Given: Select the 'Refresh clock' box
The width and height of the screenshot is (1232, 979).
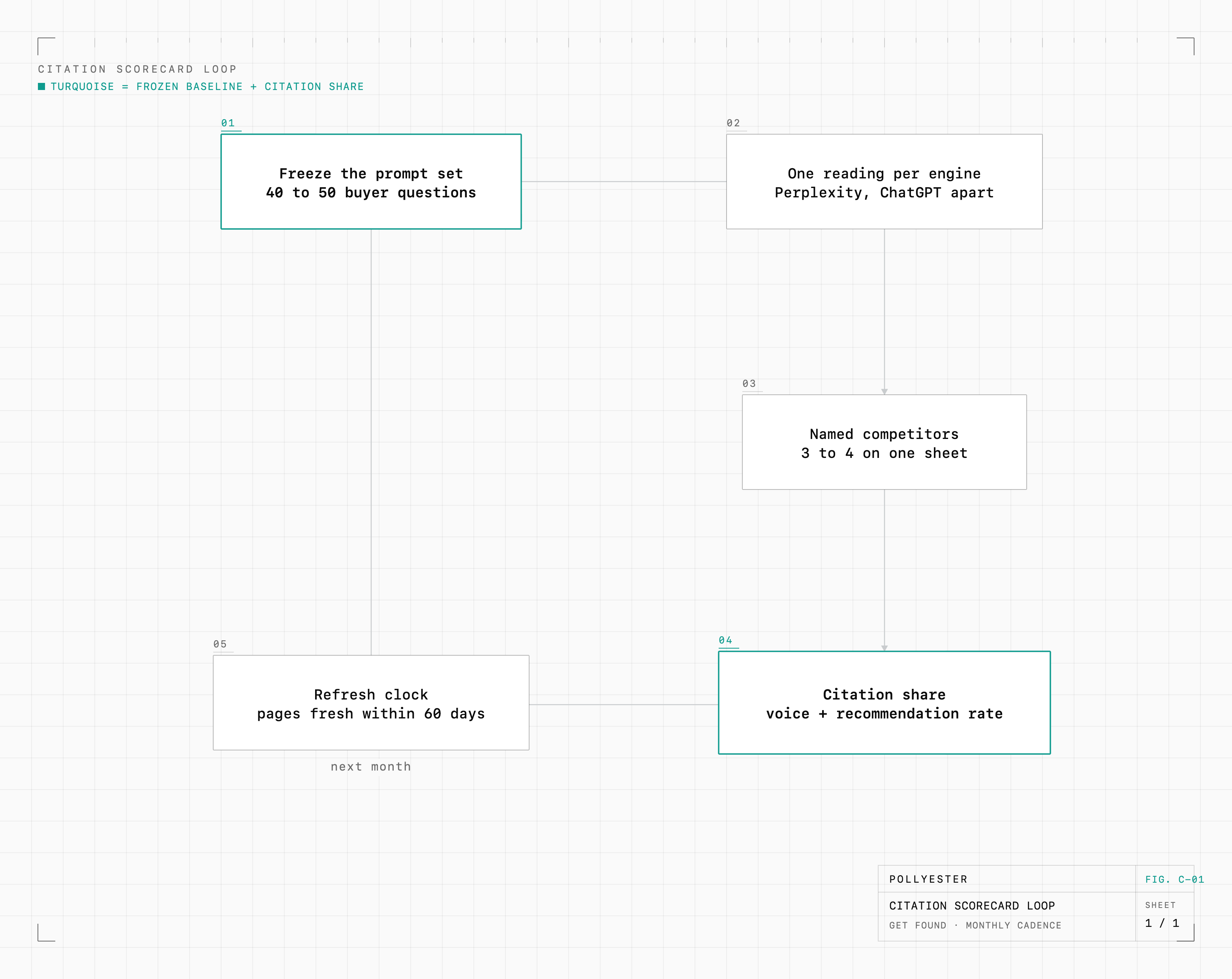Looking at the screenshot, I should [x=371, y=703].
